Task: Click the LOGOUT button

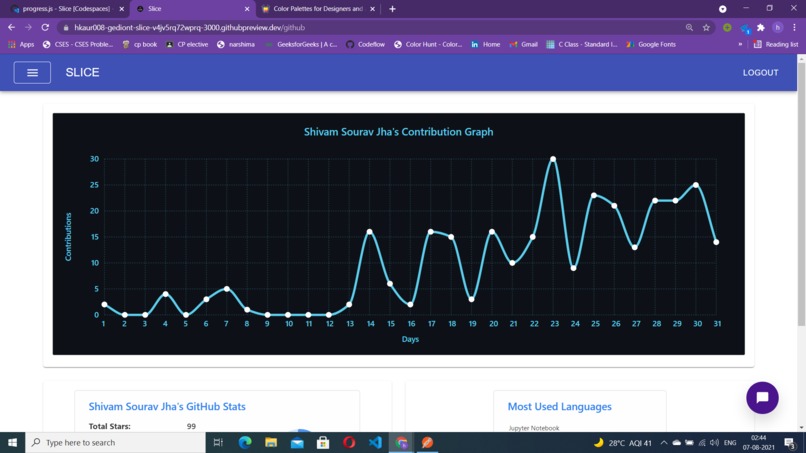Action: pos(760,73)
